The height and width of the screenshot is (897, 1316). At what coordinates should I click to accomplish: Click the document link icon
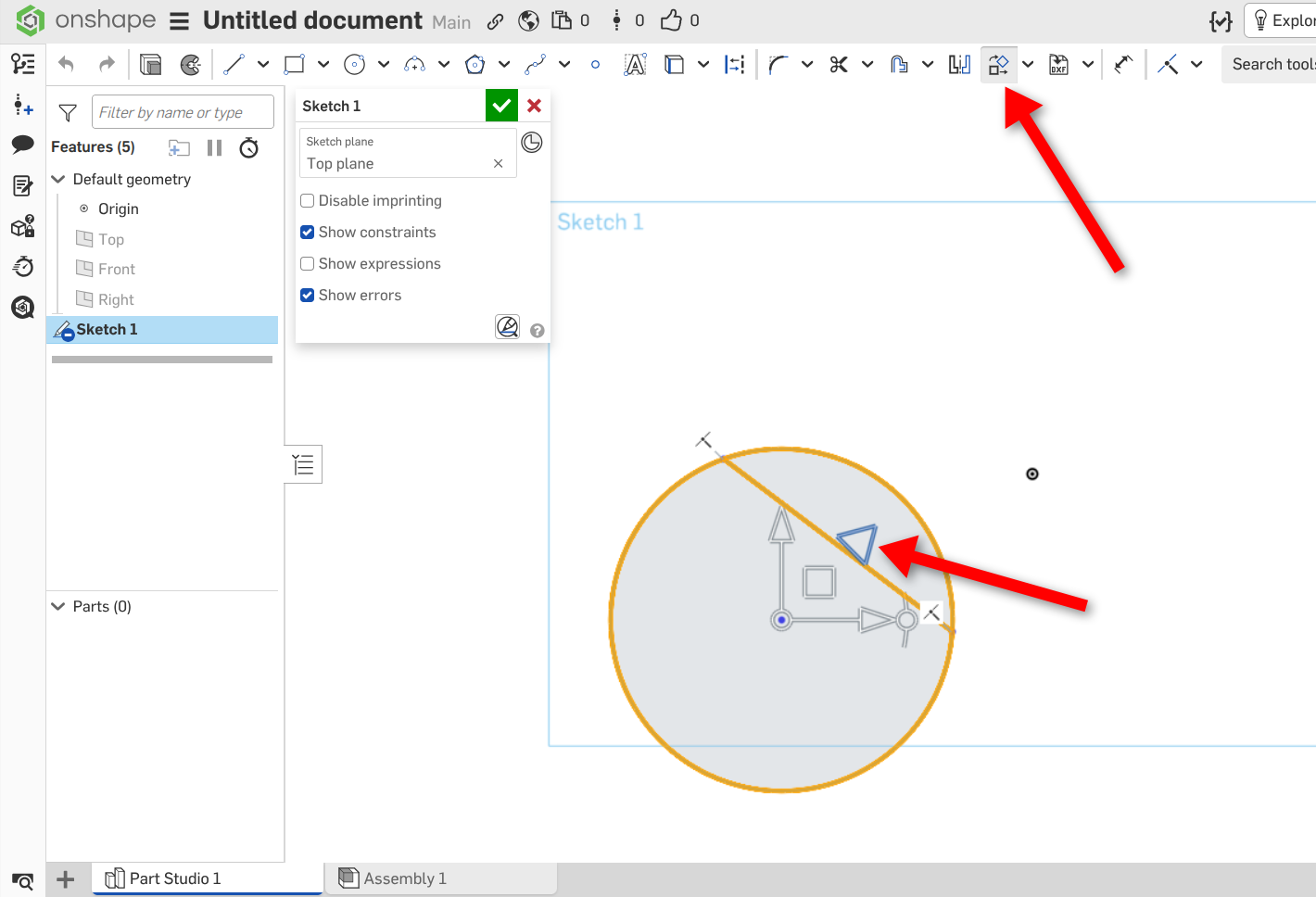496,21
